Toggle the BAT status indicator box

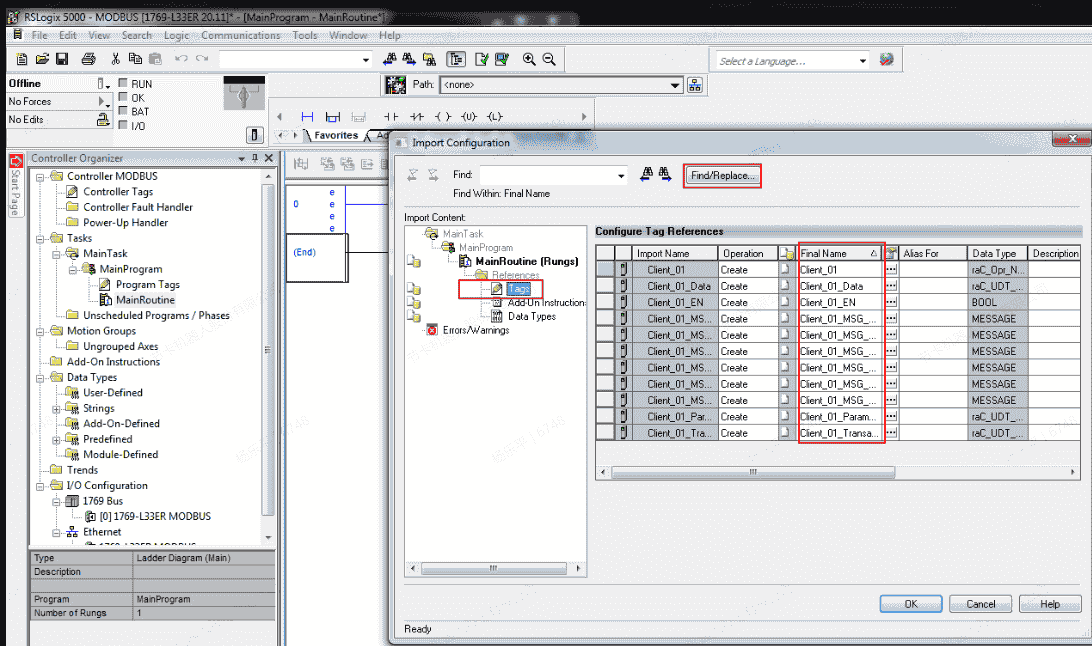point(123,112)
